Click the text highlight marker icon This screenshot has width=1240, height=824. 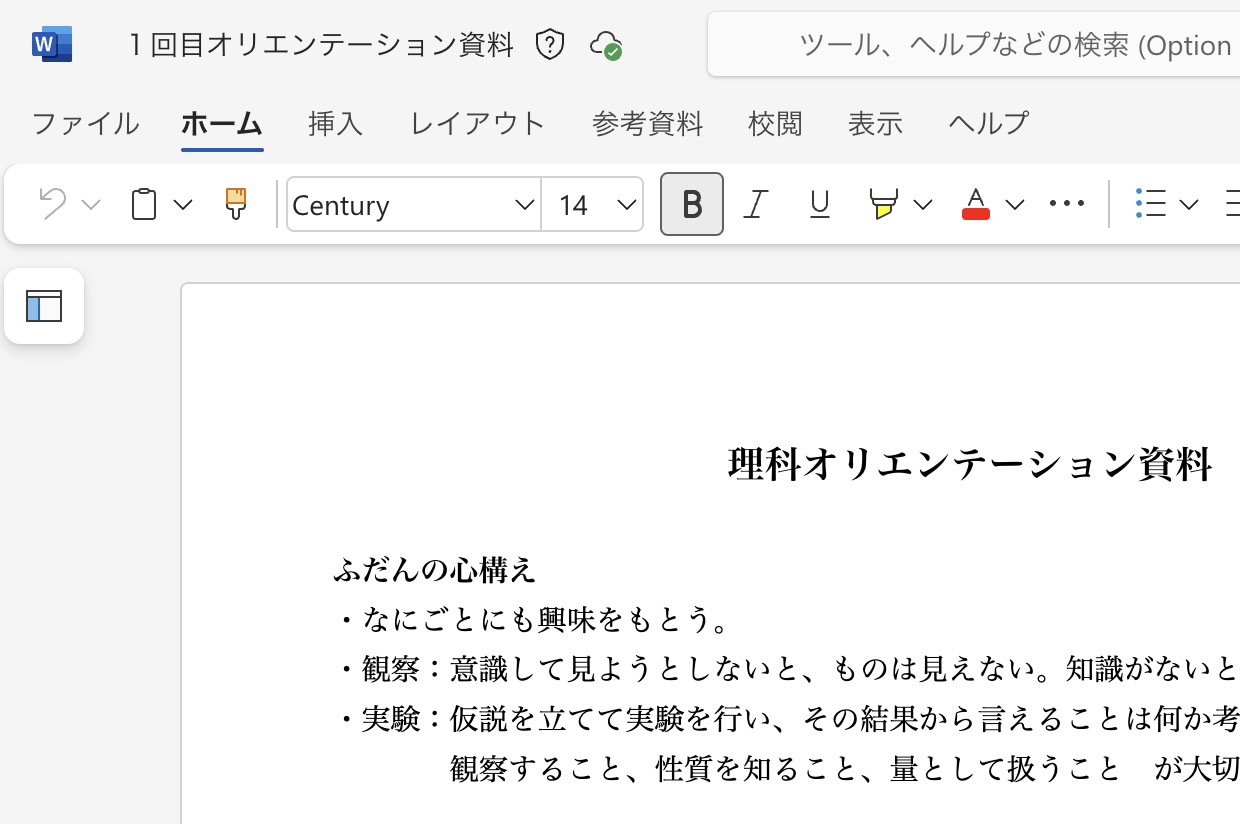pos(883,204)
